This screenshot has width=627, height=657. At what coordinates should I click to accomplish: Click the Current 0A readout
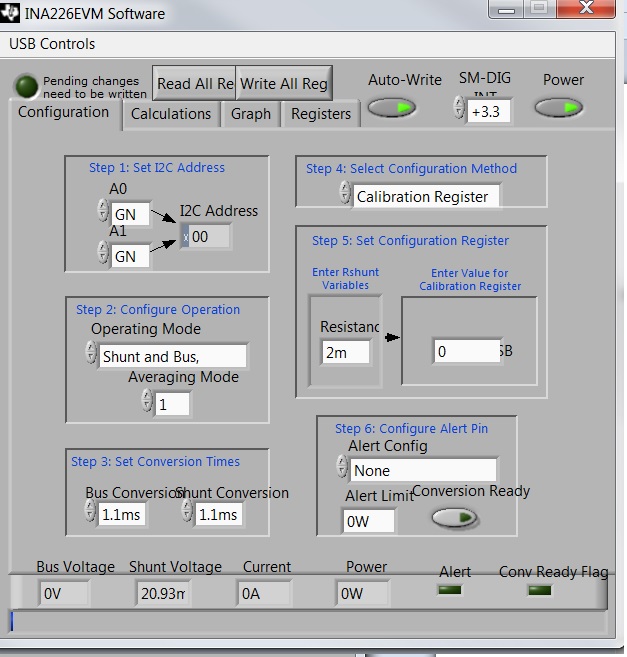263,593
